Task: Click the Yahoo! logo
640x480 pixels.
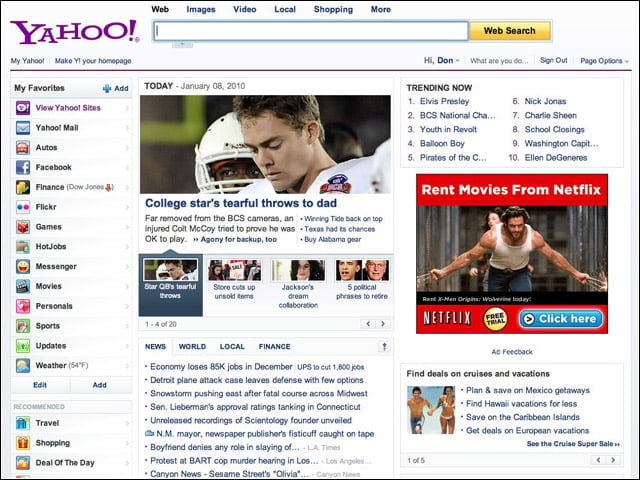Action: 75,32
